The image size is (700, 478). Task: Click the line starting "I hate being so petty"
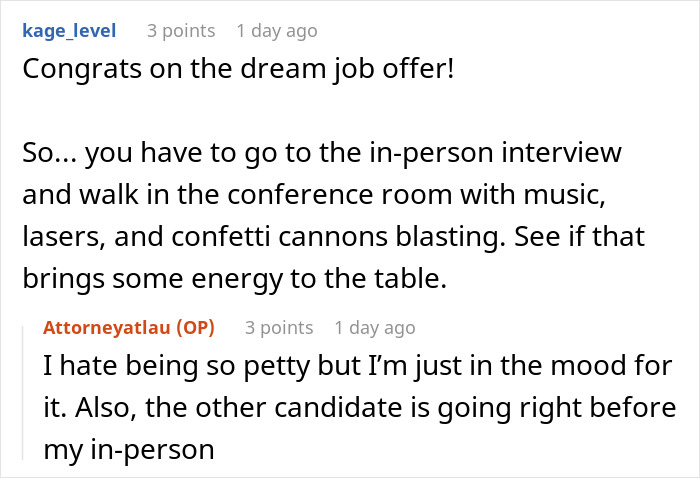pyautogui.click(x=358, y=367)
